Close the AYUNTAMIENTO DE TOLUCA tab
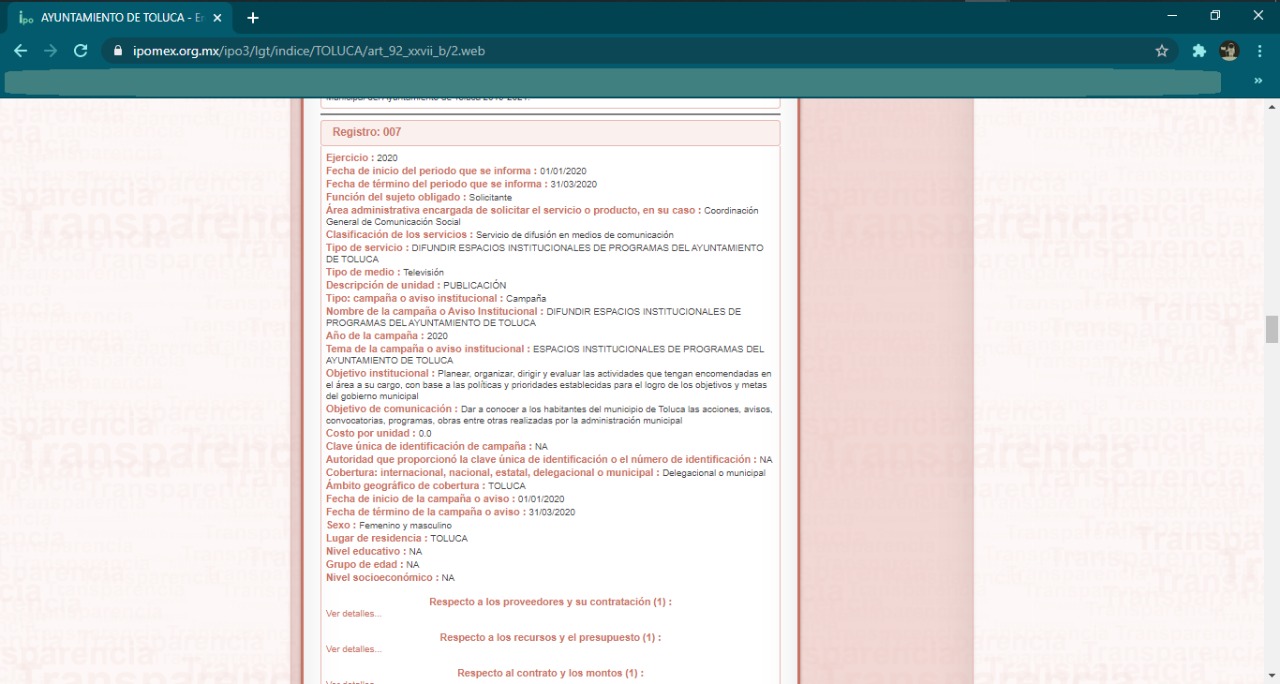 click(x=217, y=18)
